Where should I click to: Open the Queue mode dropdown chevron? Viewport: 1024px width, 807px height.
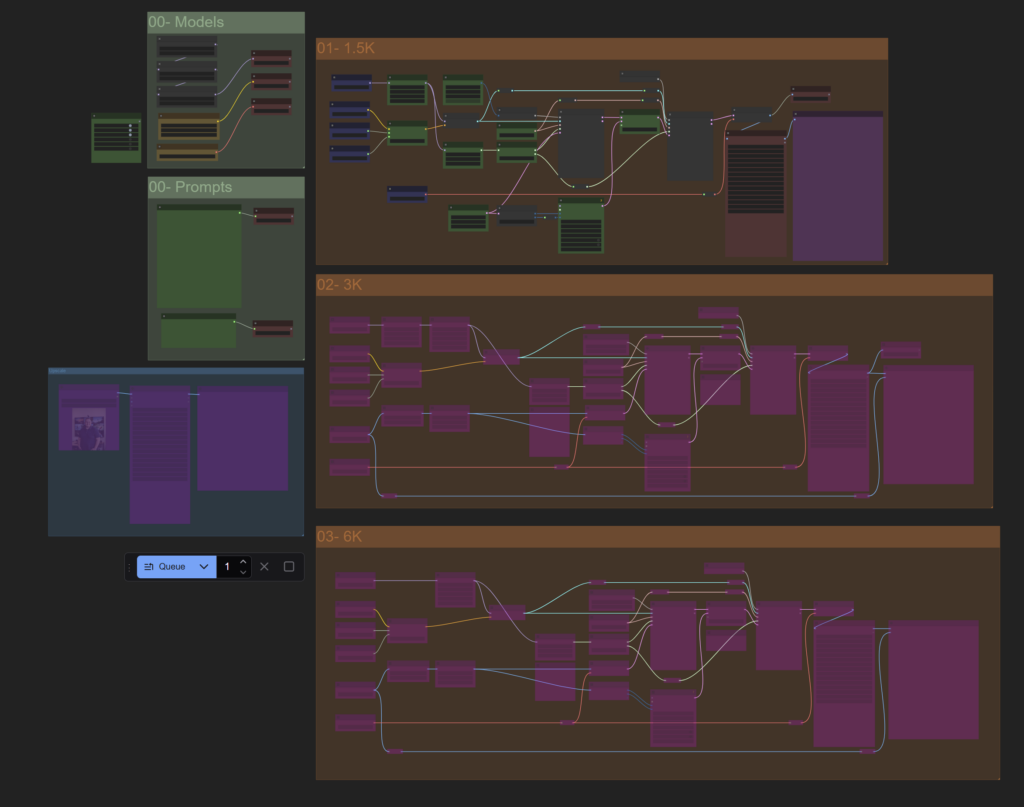204,567
